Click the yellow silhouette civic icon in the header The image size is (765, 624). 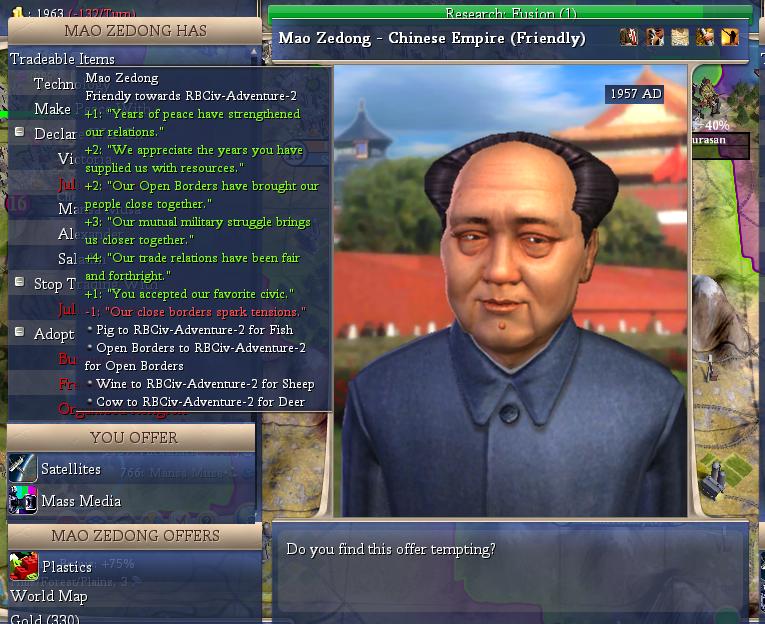[730, 37]
